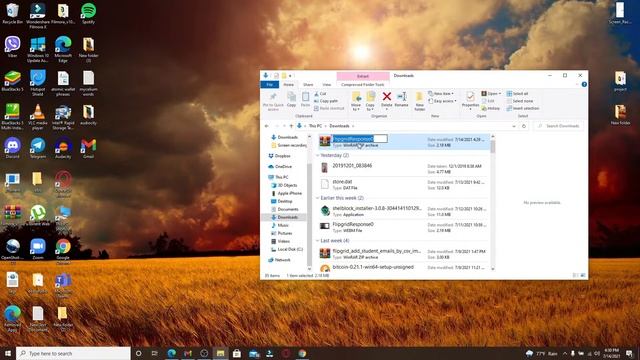Click the Windows Start button
The image size is (640, 360).
(8, 353)
